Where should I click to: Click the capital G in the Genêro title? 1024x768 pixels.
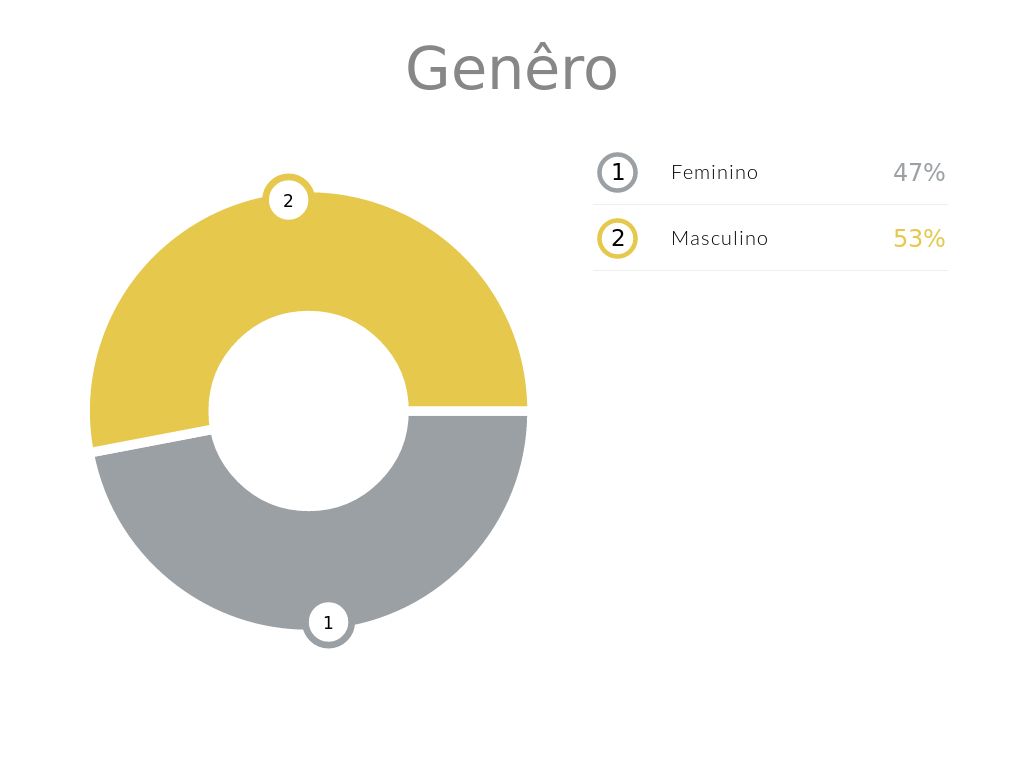(x=427, y=69)
